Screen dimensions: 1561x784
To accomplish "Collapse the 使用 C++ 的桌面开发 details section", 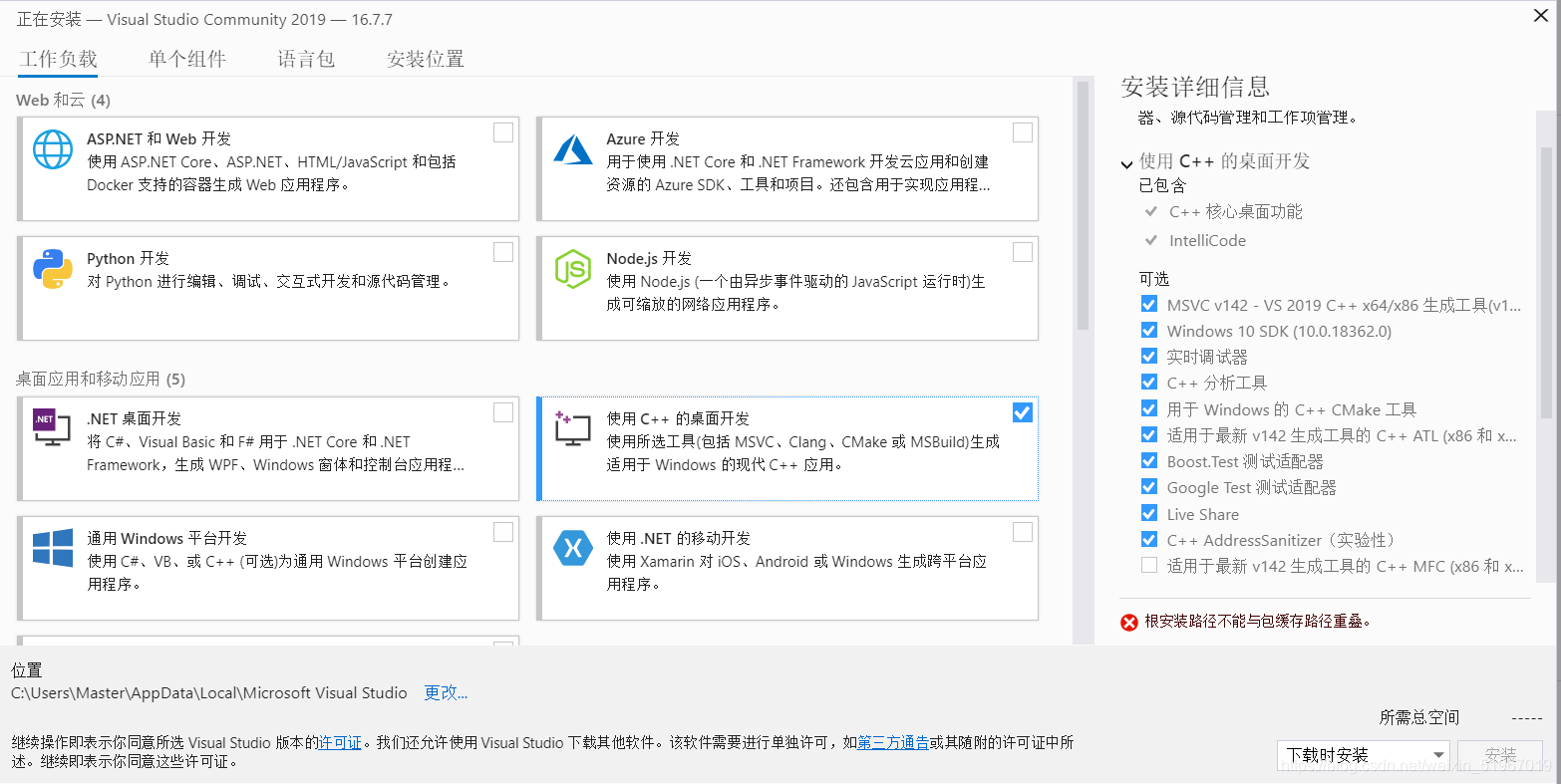I will [1127, 163].
